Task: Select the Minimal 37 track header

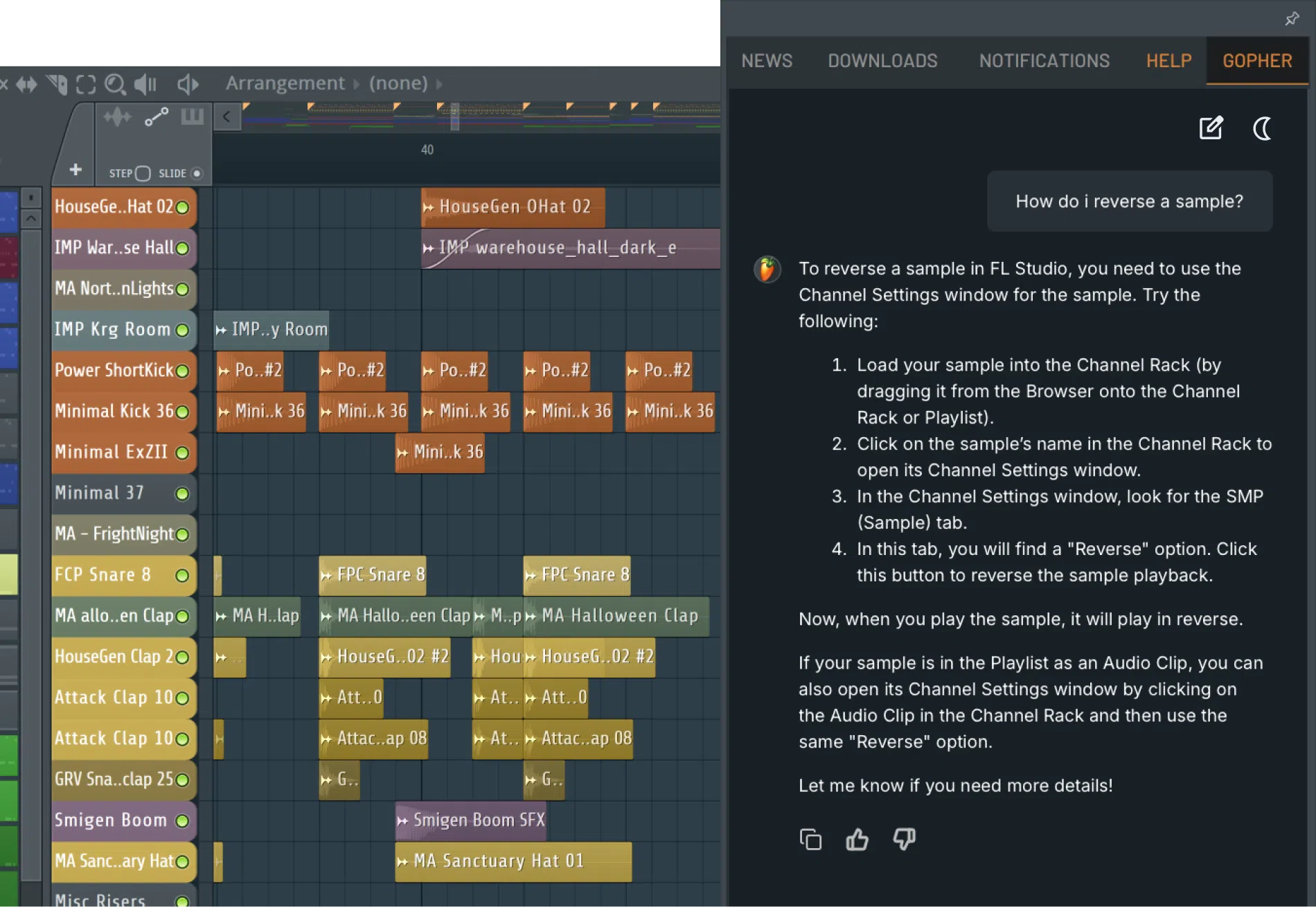Action: [123, 493]
